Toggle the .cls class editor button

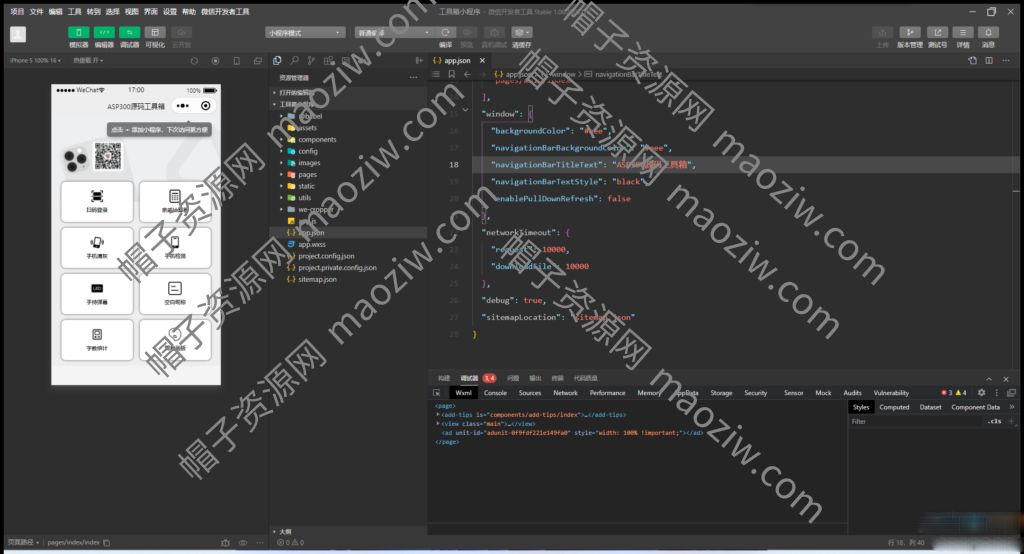[994, 422]
